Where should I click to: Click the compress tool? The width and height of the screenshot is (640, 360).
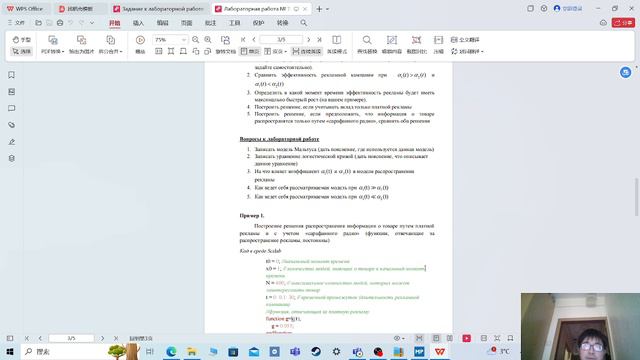coord(438,44)
